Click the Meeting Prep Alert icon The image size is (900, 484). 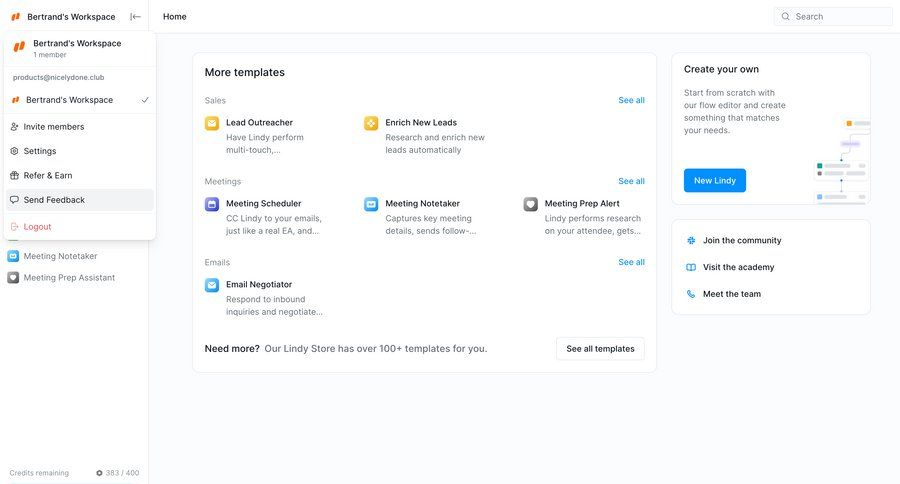[530, 204]
